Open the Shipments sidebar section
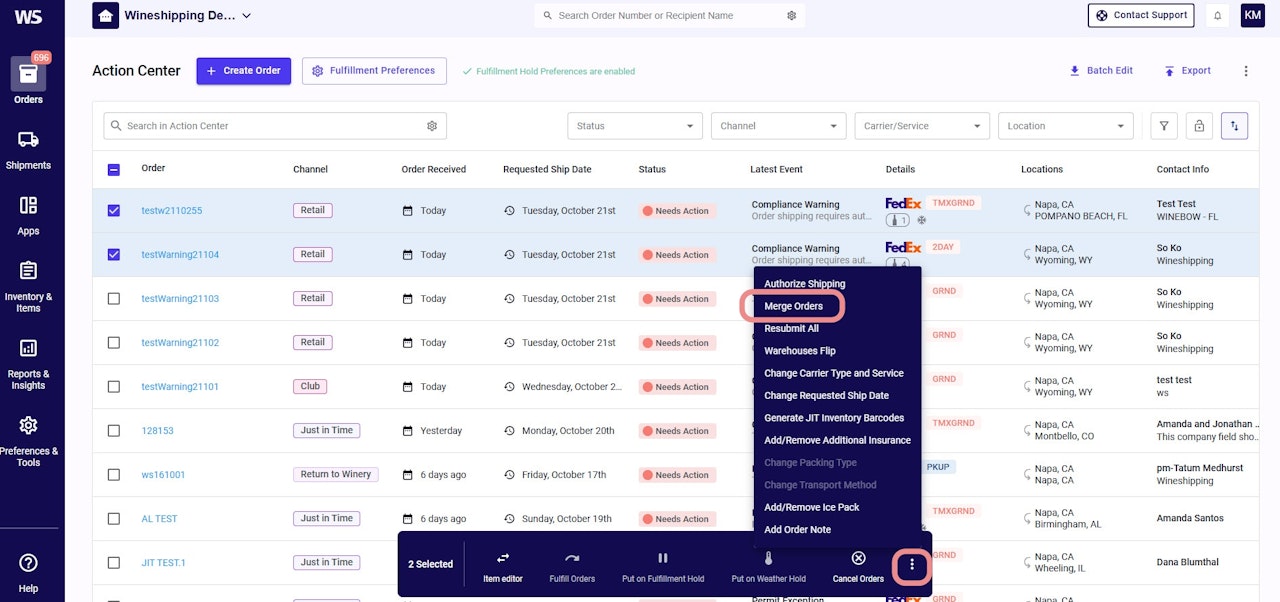This screenshot has height=602, width=1280. 28,150
